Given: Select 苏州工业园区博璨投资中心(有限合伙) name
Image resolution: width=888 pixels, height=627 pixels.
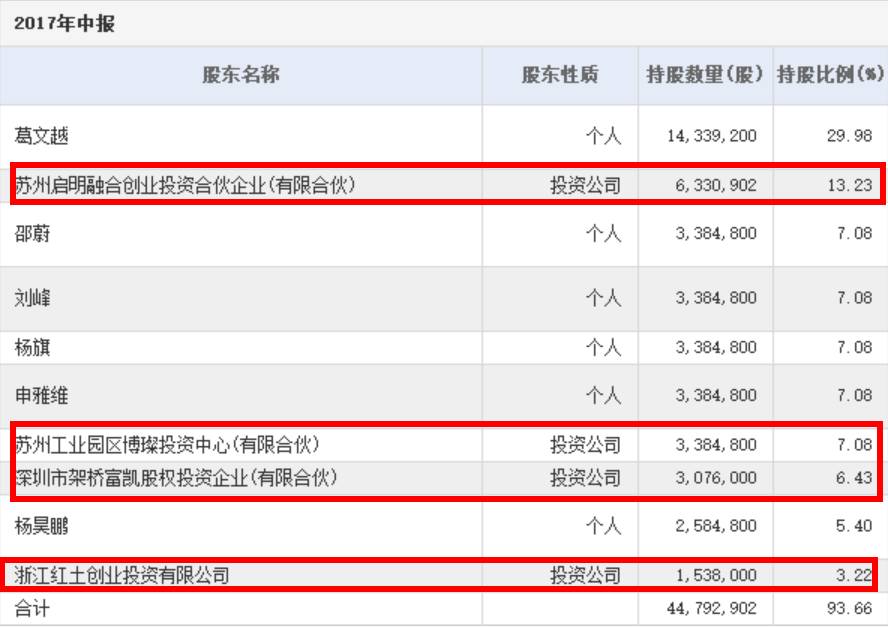Looking at the screenshot, I should tap(167, 445).
